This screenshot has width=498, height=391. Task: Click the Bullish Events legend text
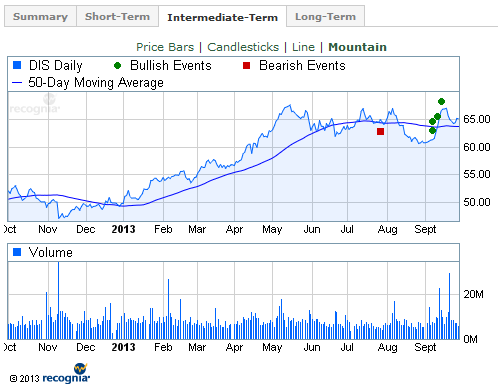click(171, 65)
